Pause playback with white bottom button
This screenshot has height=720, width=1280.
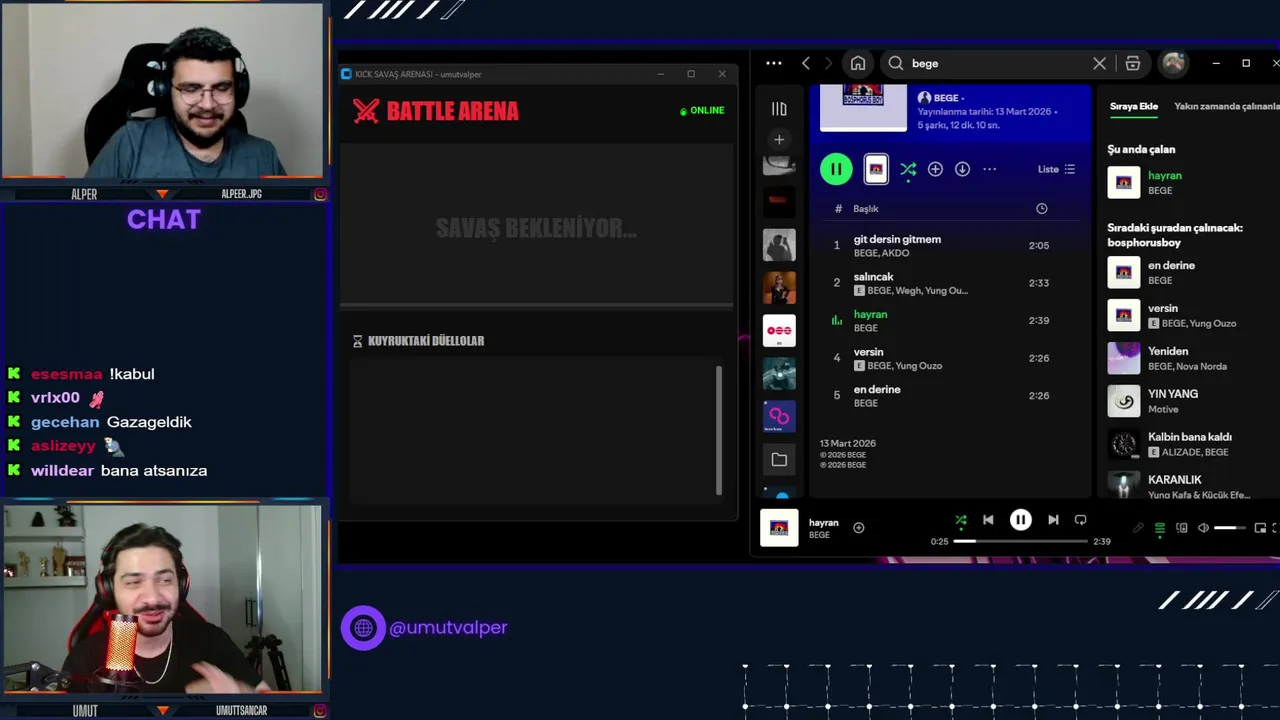(1020, 520)
